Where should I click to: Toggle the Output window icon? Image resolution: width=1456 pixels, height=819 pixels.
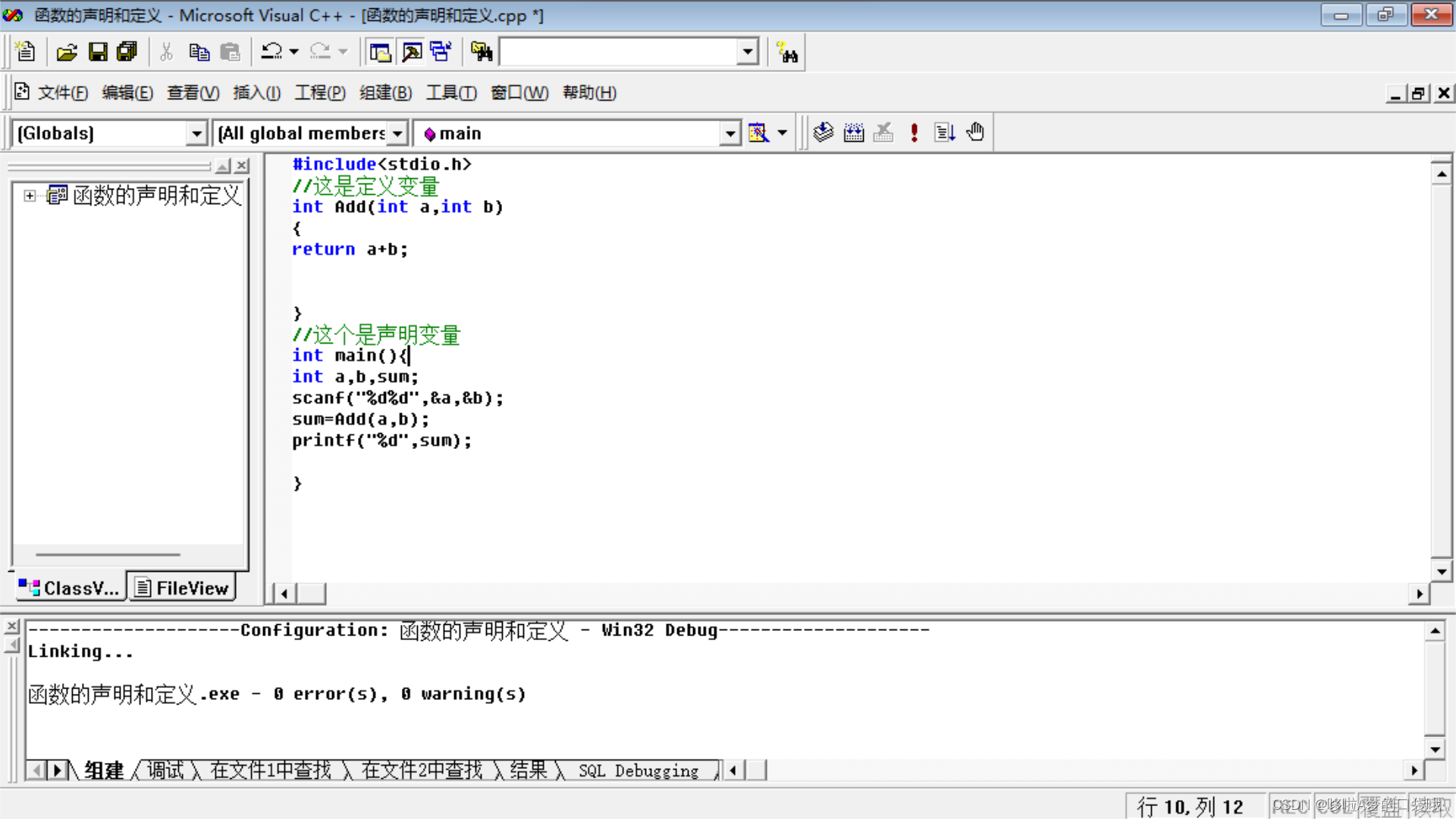point(411,52)
